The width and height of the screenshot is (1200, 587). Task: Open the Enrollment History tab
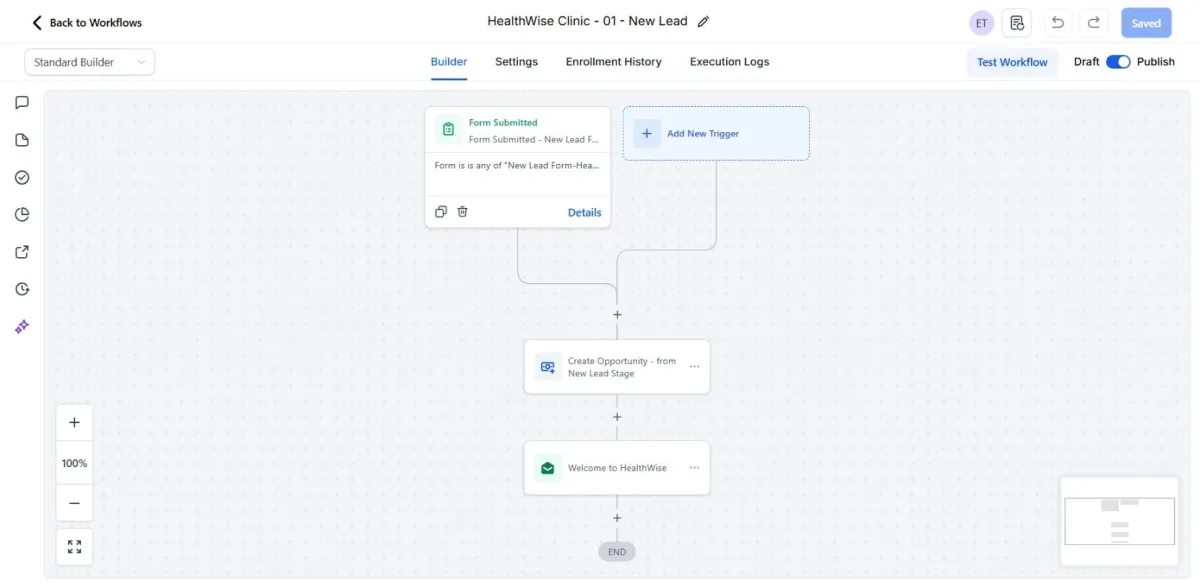pyautogui.click(x=613, y=62)
